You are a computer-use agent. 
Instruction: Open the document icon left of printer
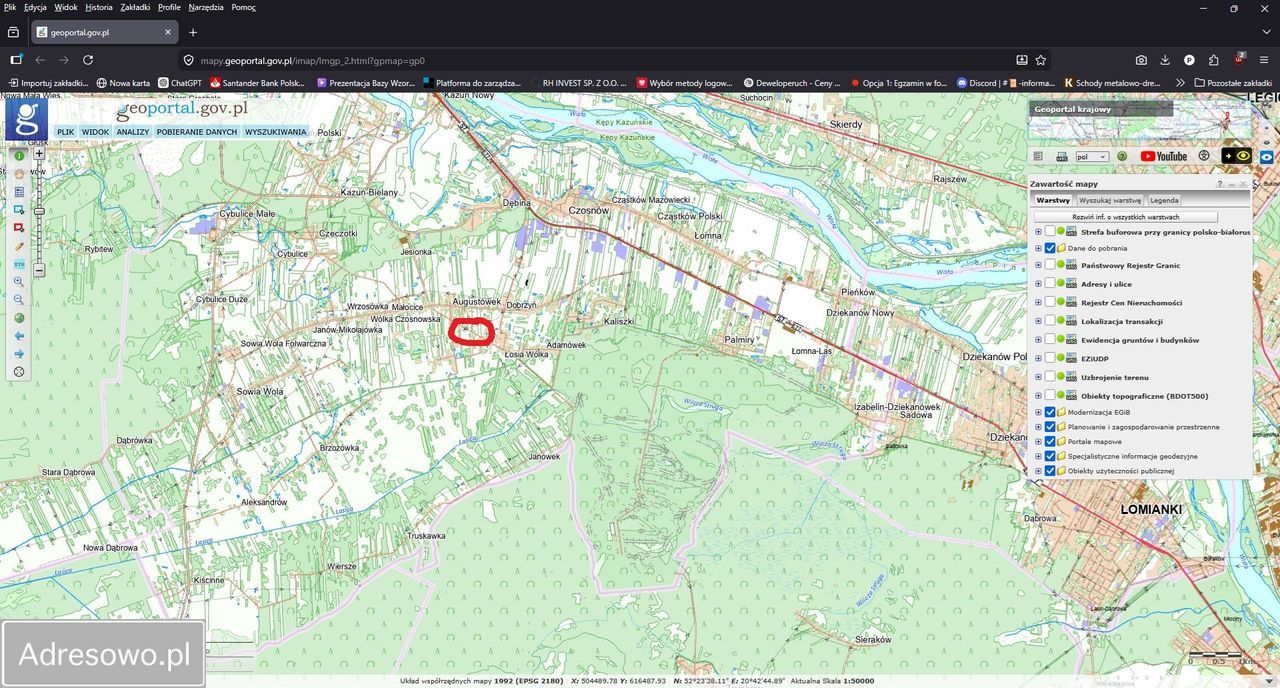pos(1038,156)
